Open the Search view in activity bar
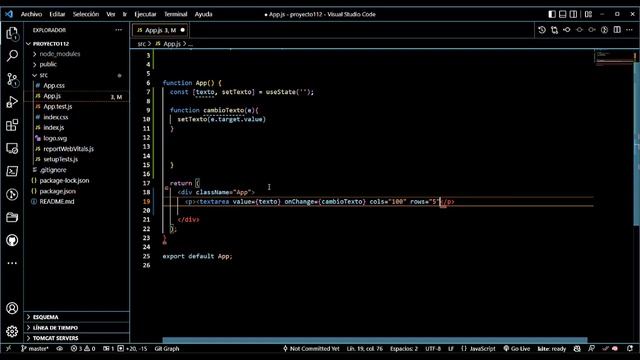 pyautogui.click(x=12, y=56)
